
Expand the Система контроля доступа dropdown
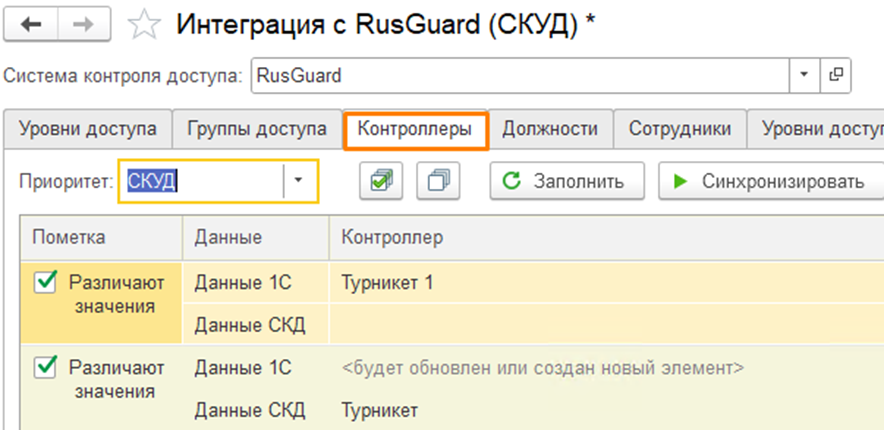coord(804,74)
